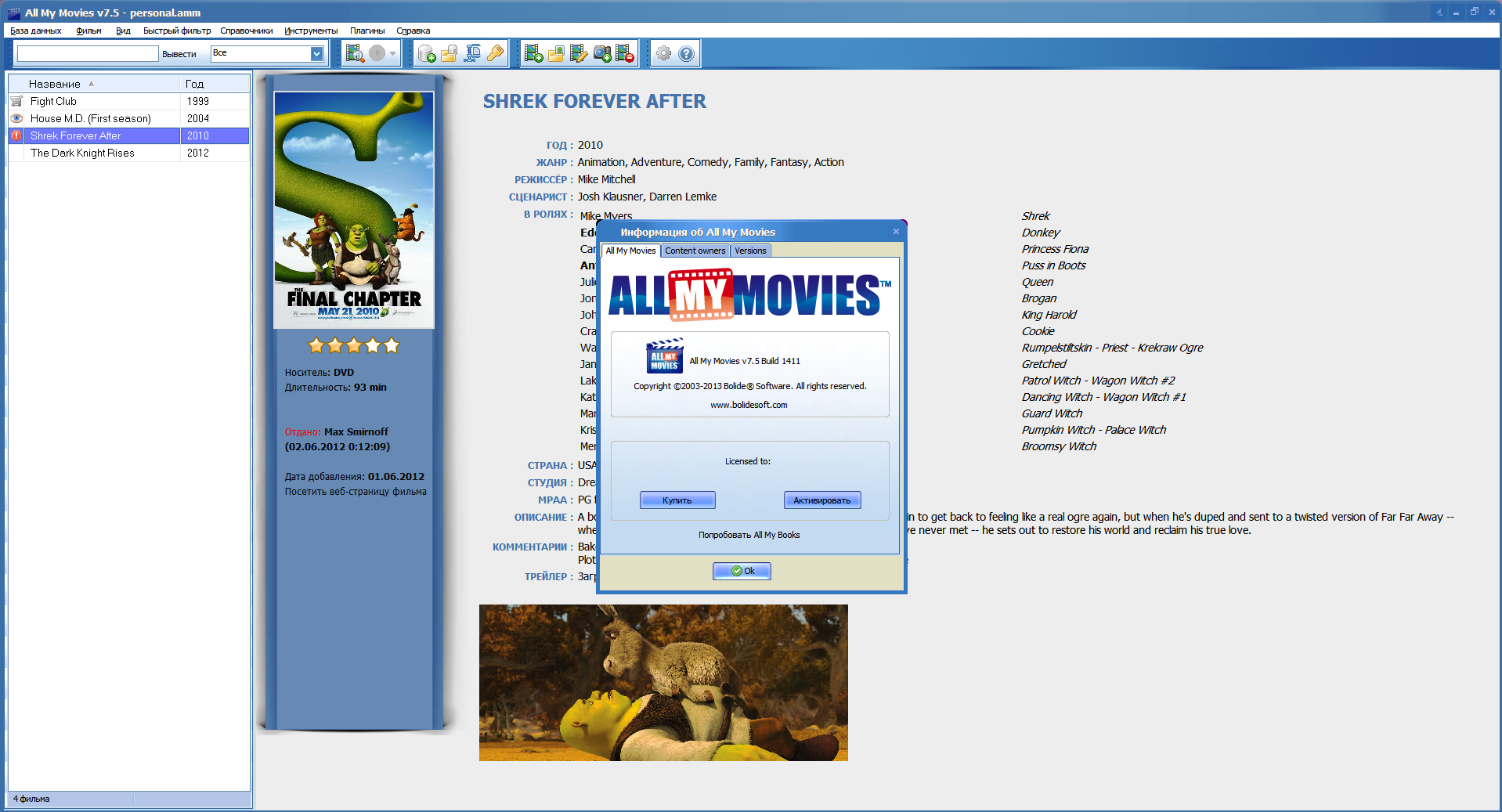Screen dimensions: 1502x812
Task: Click the red alert icon beside Shrek Forever After
Action: 16,135
